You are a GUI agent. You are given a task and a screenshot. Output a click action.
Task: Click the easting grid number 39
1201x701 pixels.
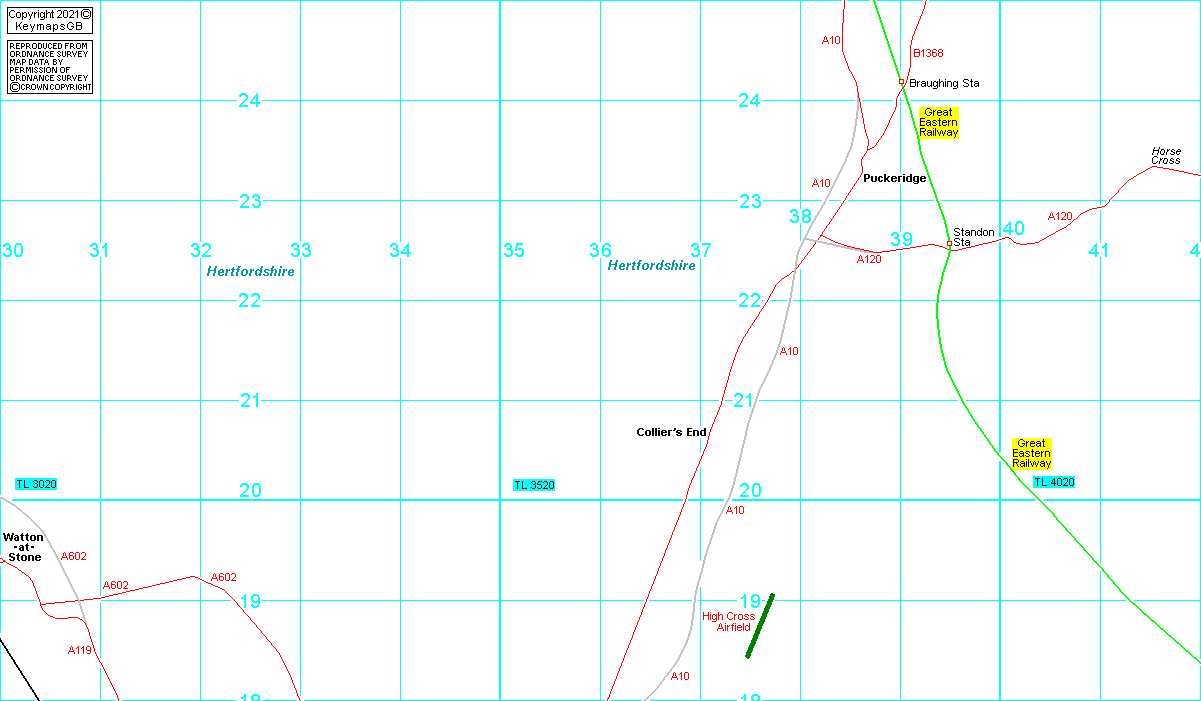(901, 238)
